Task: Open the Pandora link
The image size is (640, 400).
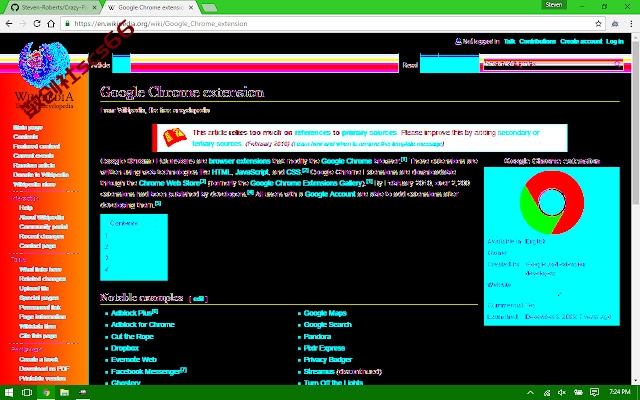Action: 317,336
